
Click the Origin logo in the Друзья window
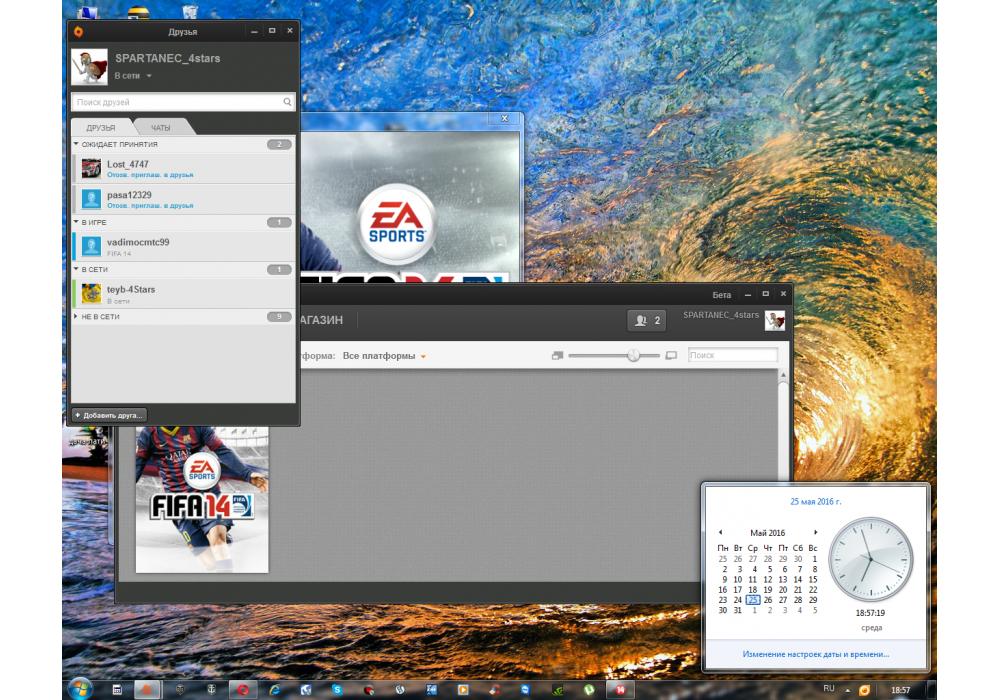79,31
